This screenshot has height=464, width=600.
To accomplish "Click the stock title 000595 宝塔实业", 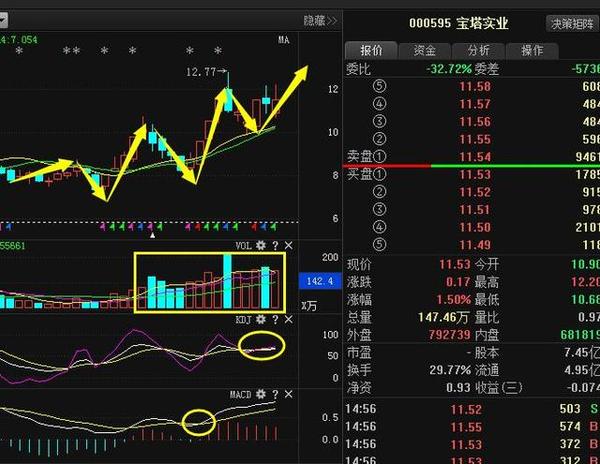I will tap(458, 23).
